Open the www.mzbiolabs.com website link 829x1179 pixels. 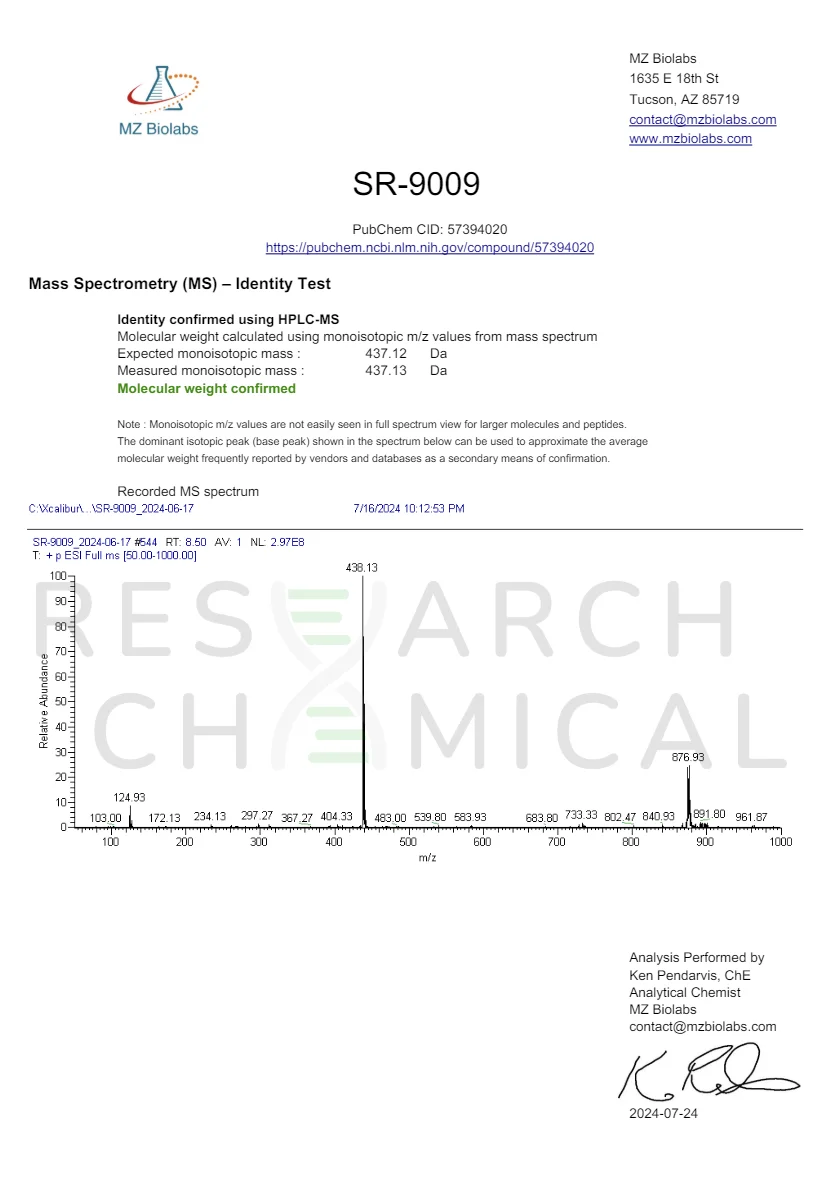(690, 138)
